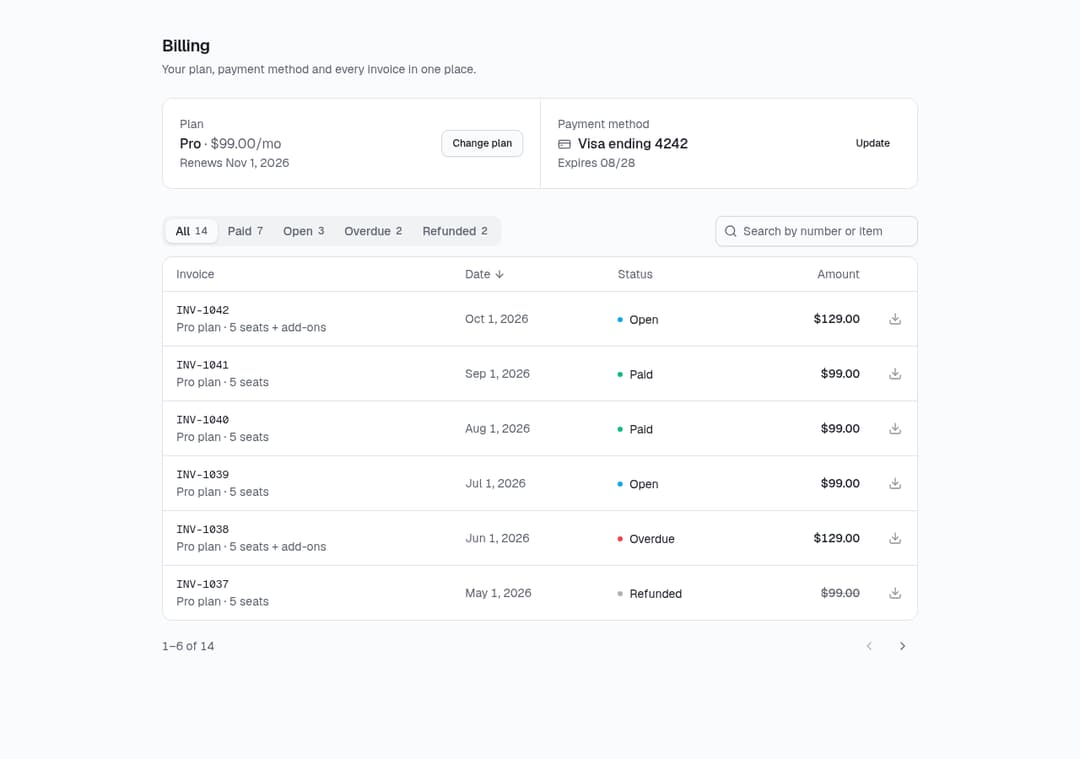Click the Refunded status of INV-1037
Screen dimensions: 1080x759
[650, 594]
